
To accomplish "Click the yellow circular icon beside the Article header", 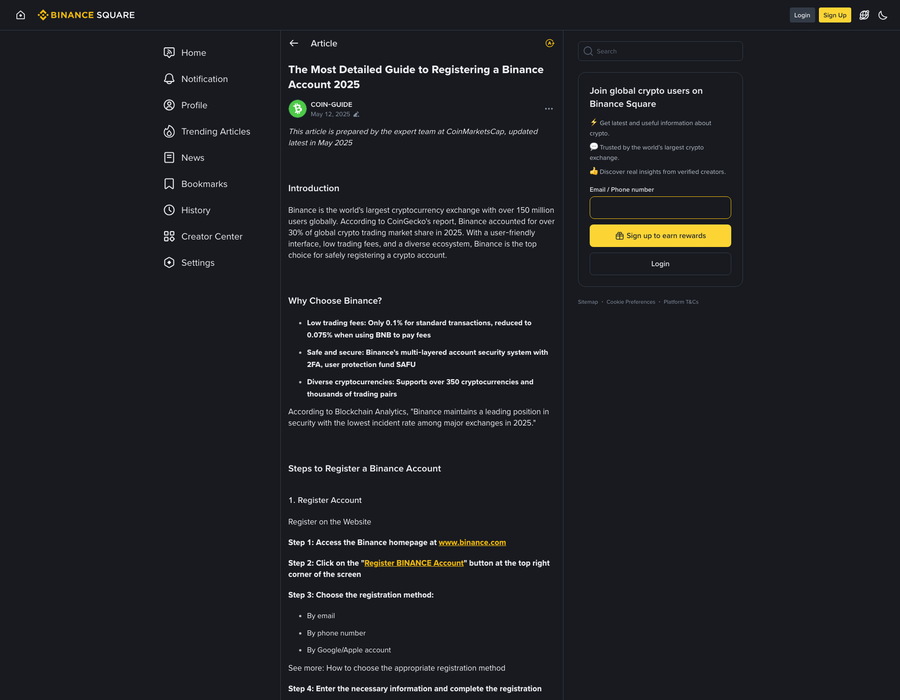I will point(549,43).
